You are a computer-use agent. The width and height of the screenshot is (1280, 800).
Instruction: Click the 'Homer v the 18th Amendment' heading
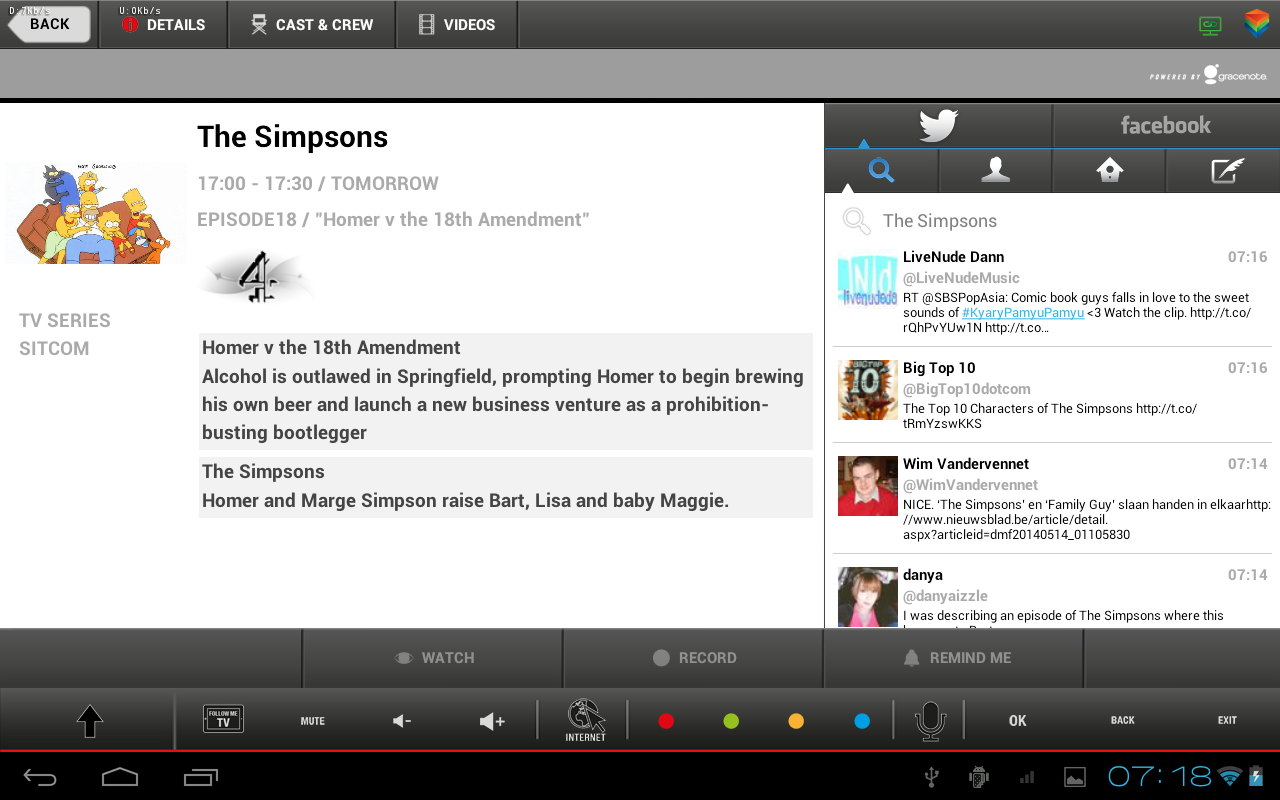[x=331, y=348]
